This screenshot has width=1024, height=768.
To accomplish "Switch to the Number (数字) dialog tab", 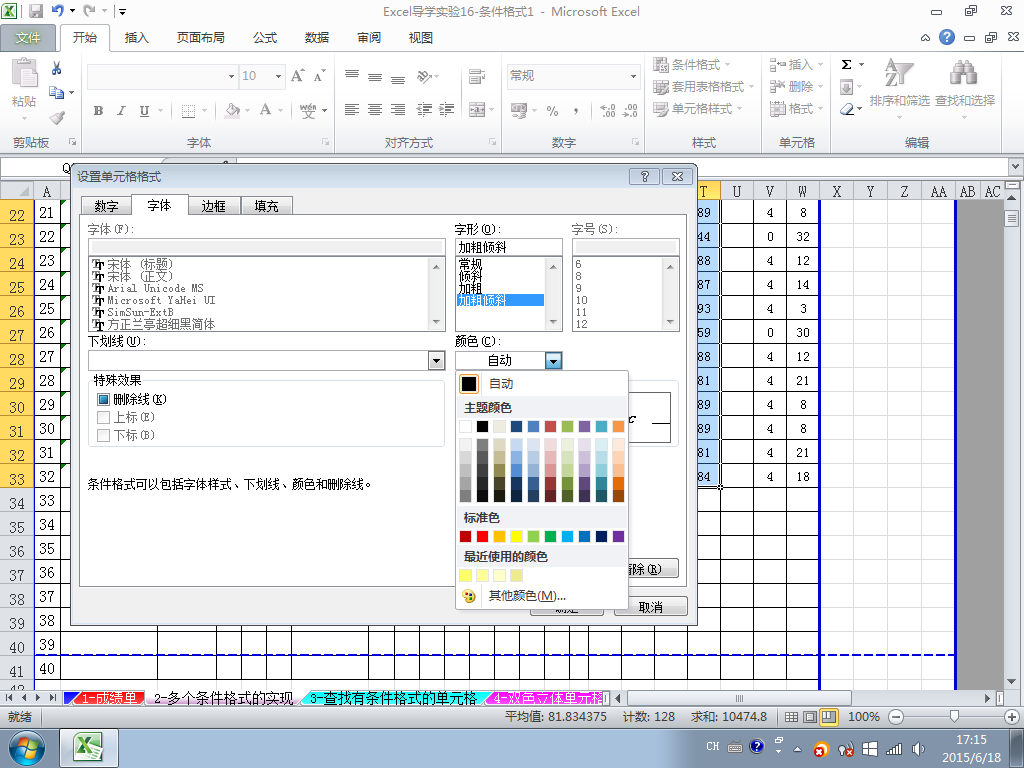I will tap(106, 206).
